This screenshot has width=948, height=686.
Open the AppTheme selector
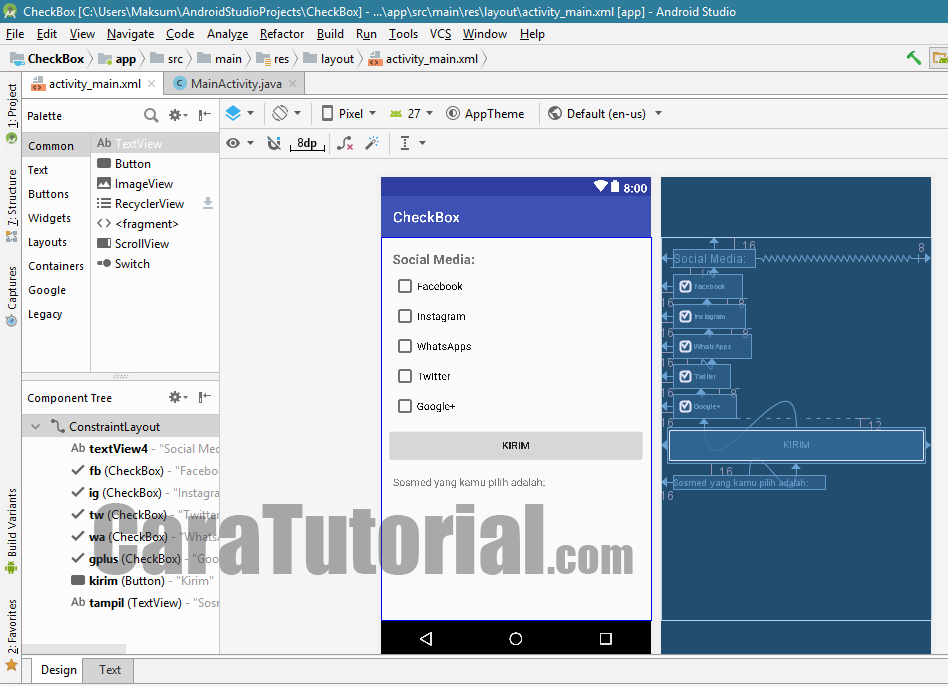point(485,113)
